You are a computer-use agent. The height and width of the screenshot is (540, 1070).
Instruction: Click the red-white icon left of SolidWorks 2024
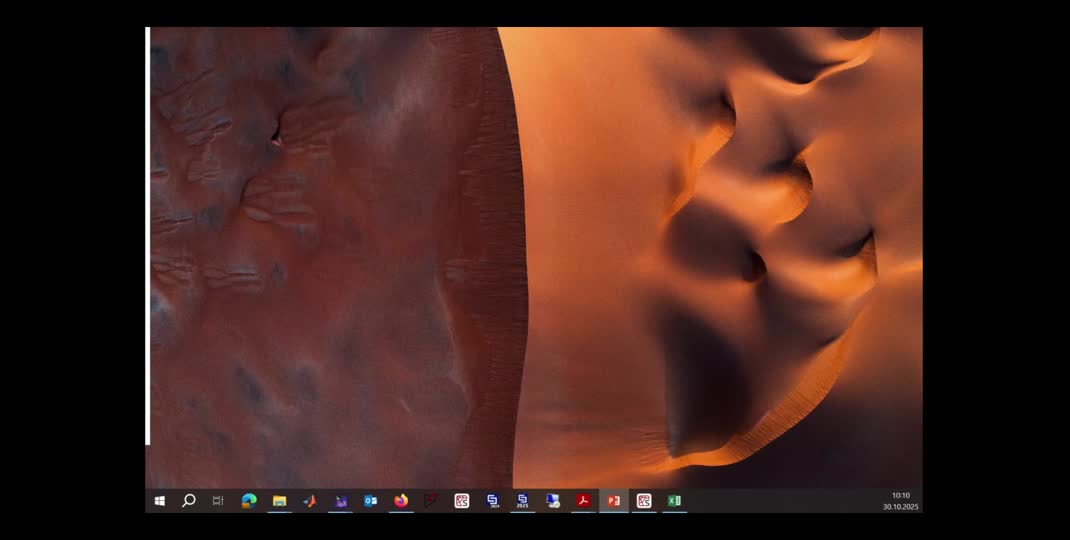click(461, 501)
